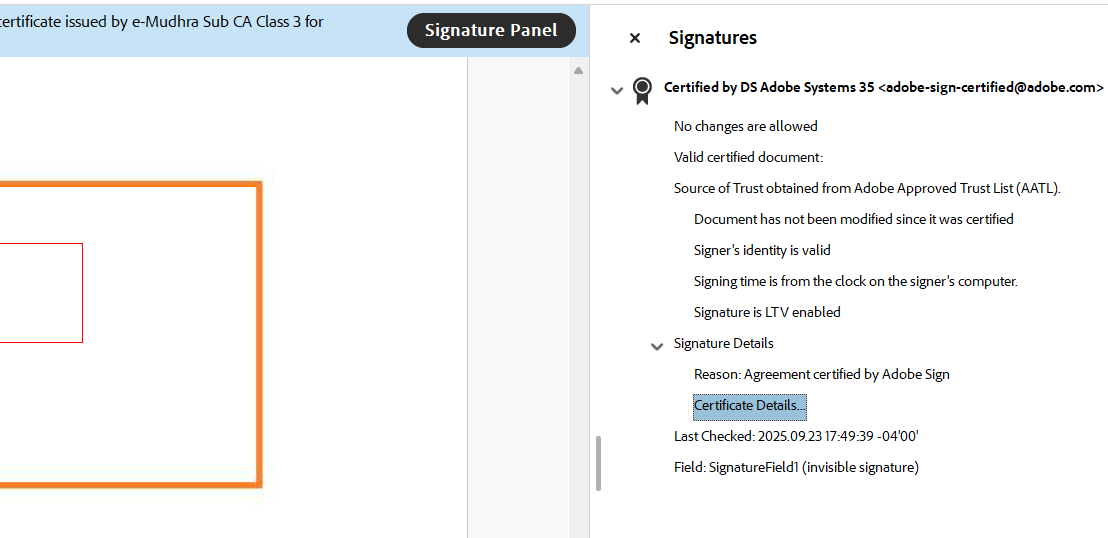Screen dimensions: 1108x538
Task: Select the Signing time clock message
Action: (x=856, y=281)
